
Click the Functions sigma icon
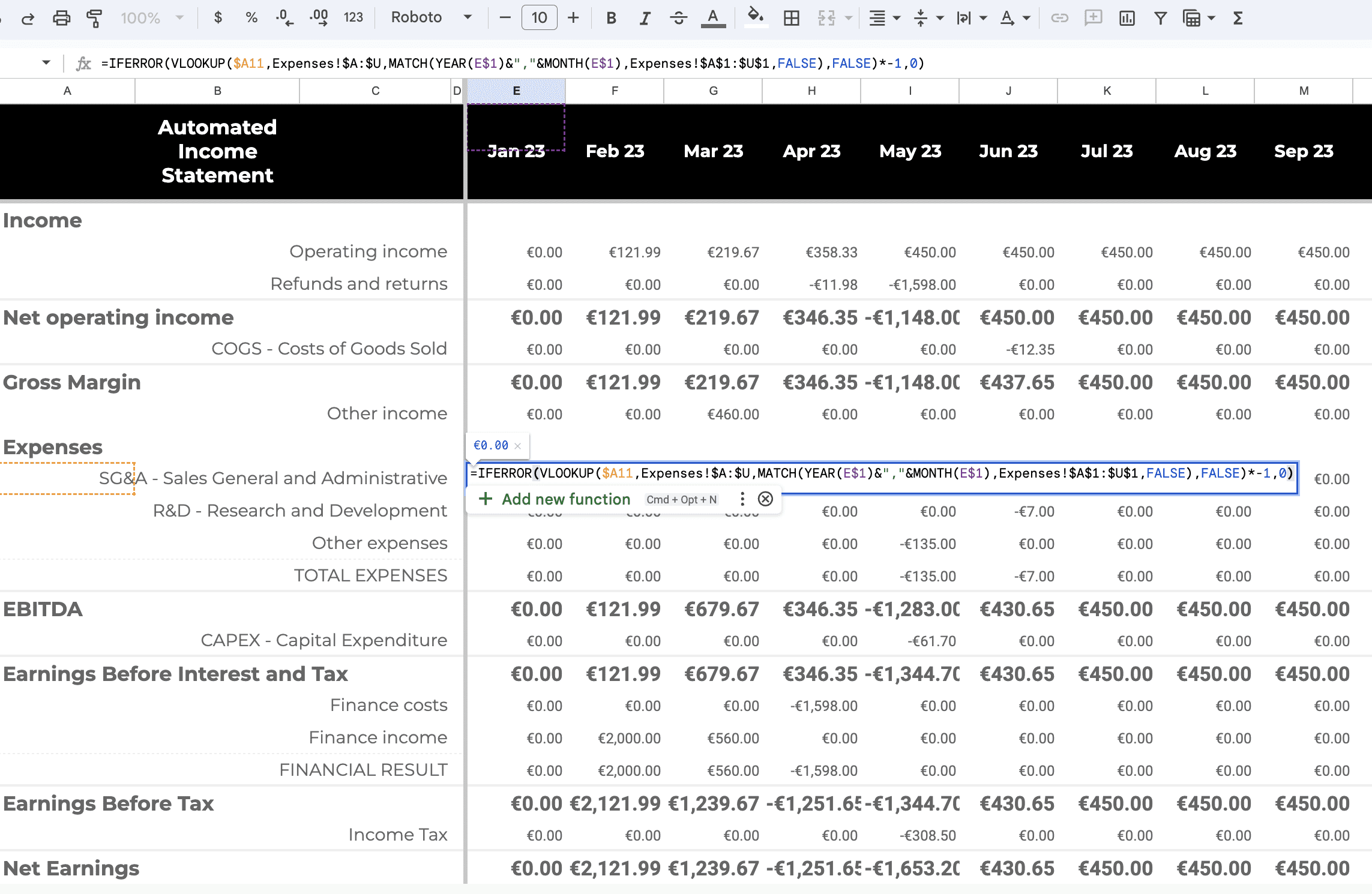(1238, 18)
